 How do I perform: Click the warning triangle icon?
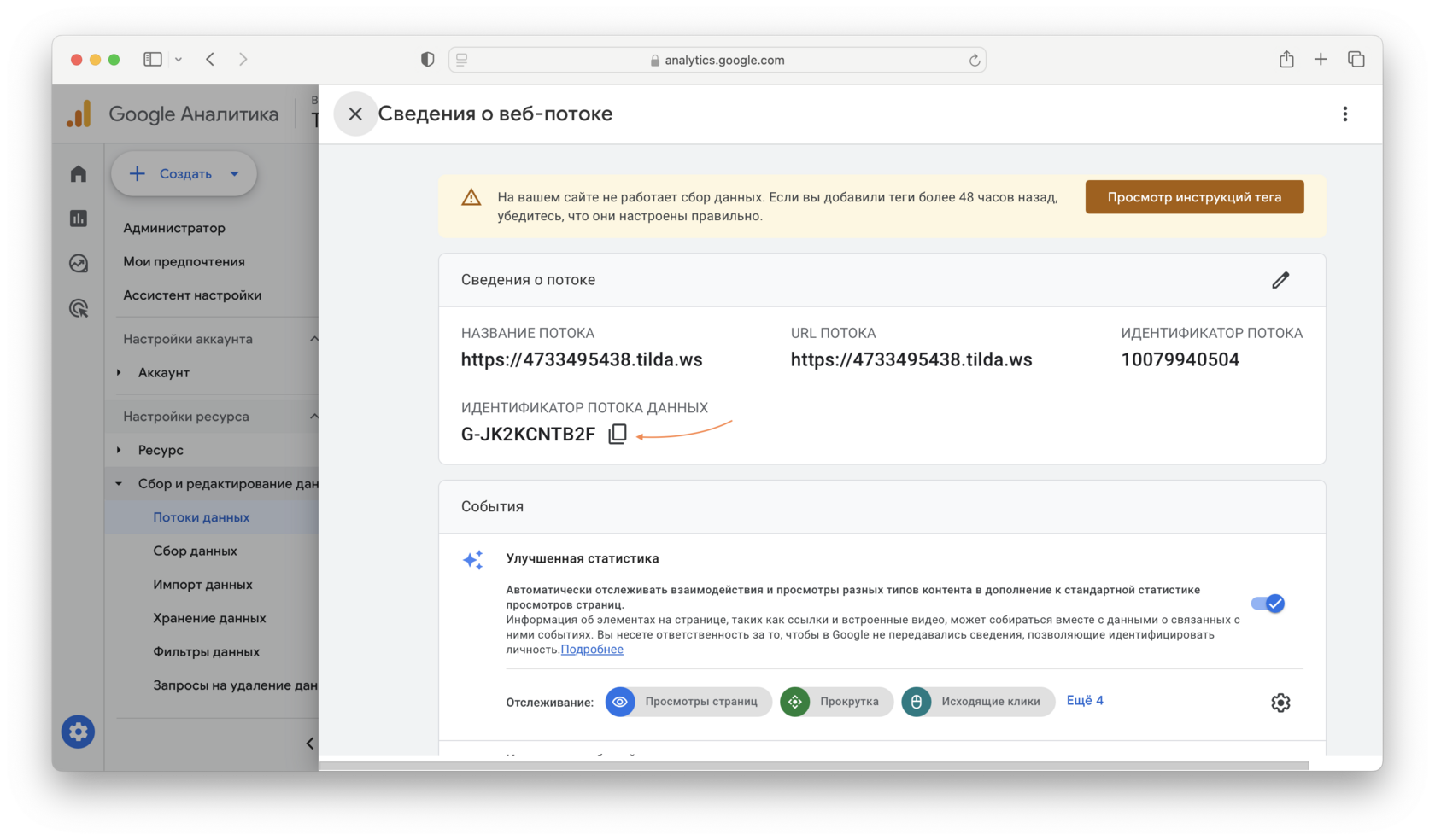[471, 198]
